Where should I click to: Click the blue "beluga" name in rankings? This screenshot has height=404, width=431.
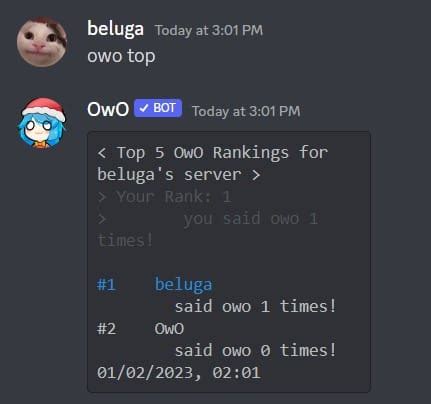(x=183, y=285)
